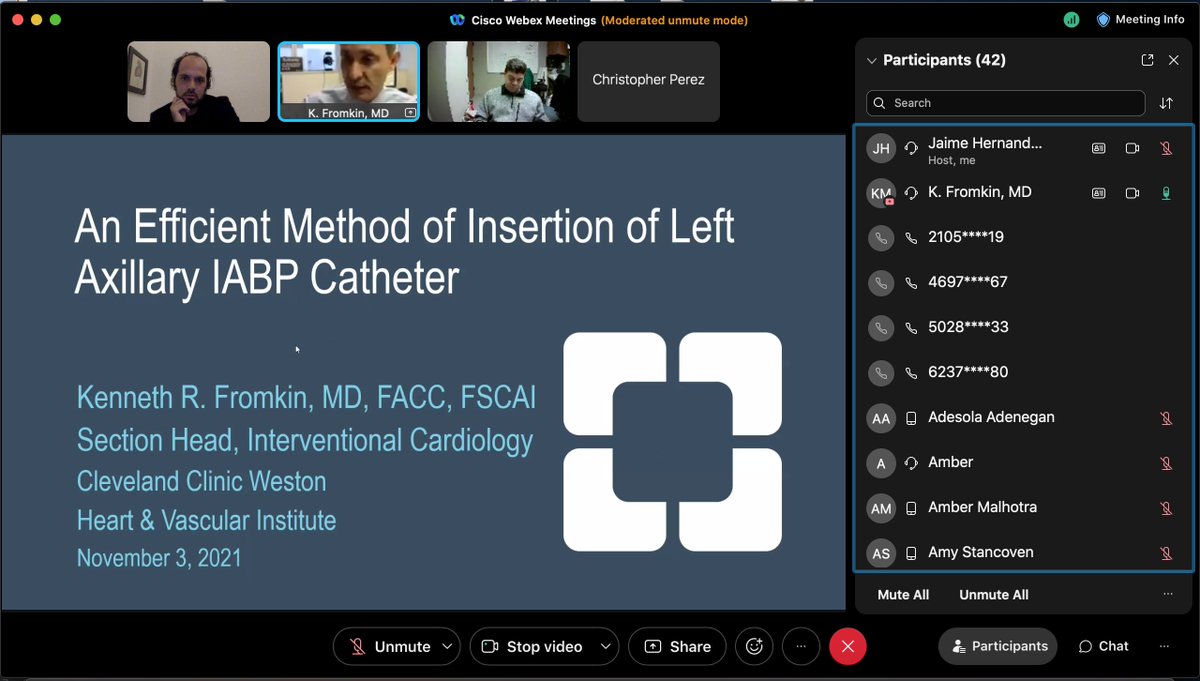Click Jaime Hernandez's headset audio icon
The image size is (1200, 681).
911,148
